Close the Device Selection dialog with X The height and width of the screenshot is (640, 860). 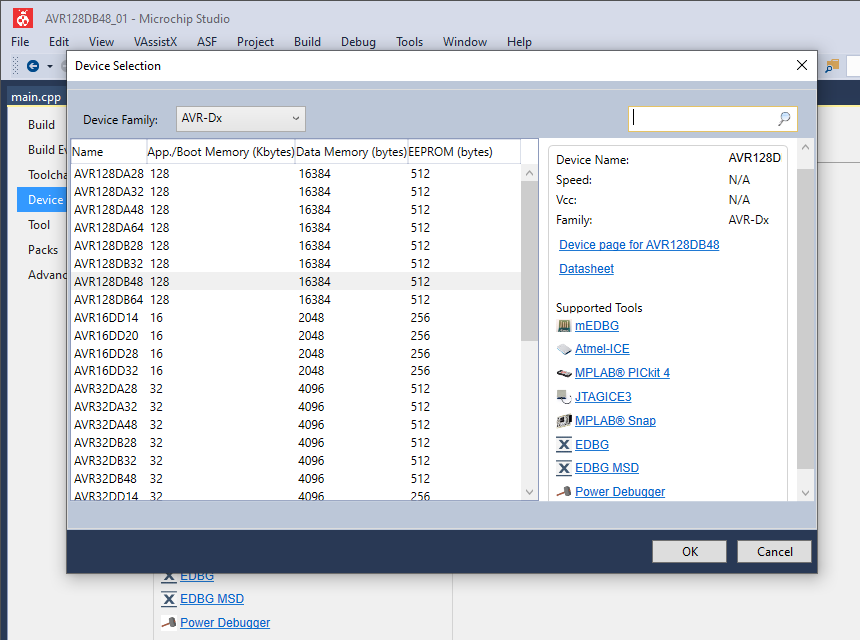801,65
